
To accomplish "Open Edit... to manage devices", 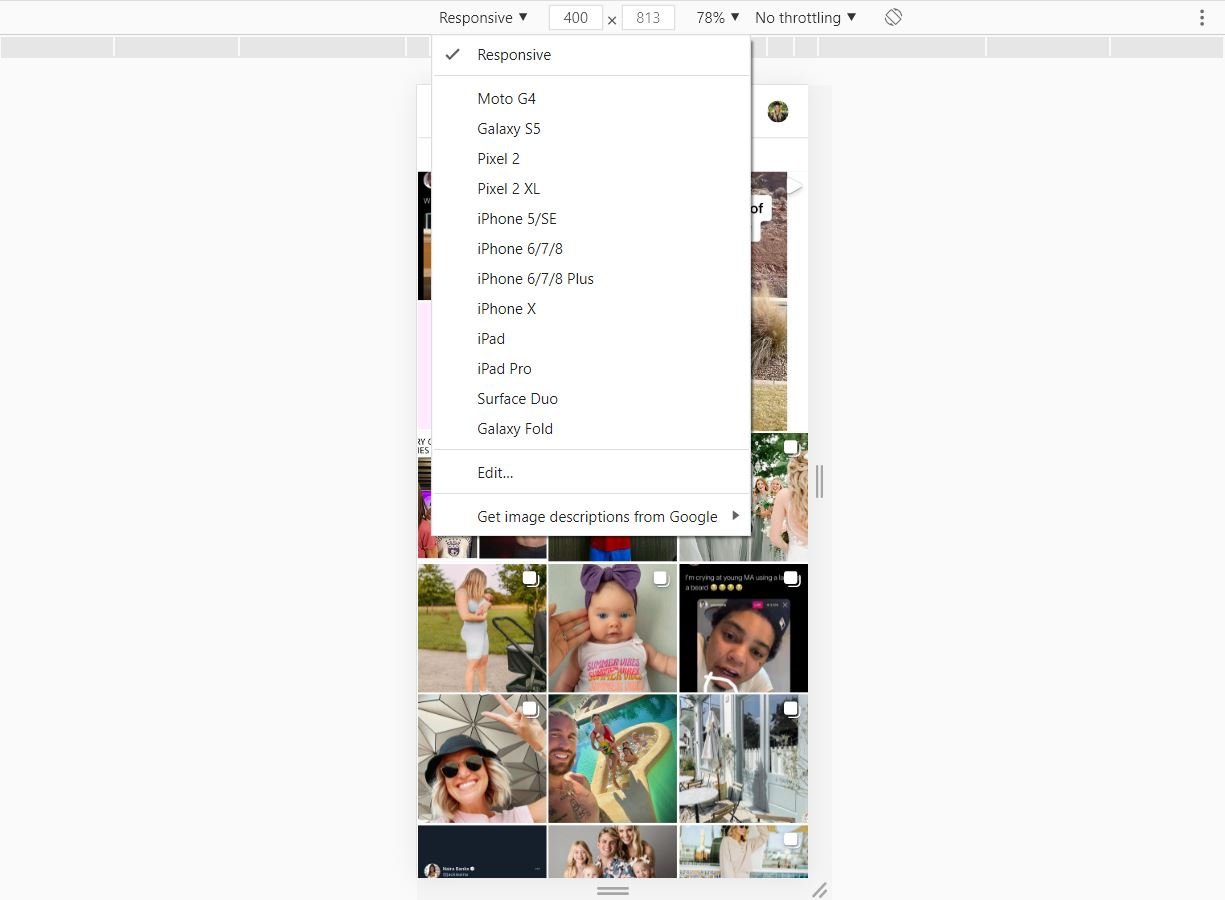I will [x=592, y=472].
